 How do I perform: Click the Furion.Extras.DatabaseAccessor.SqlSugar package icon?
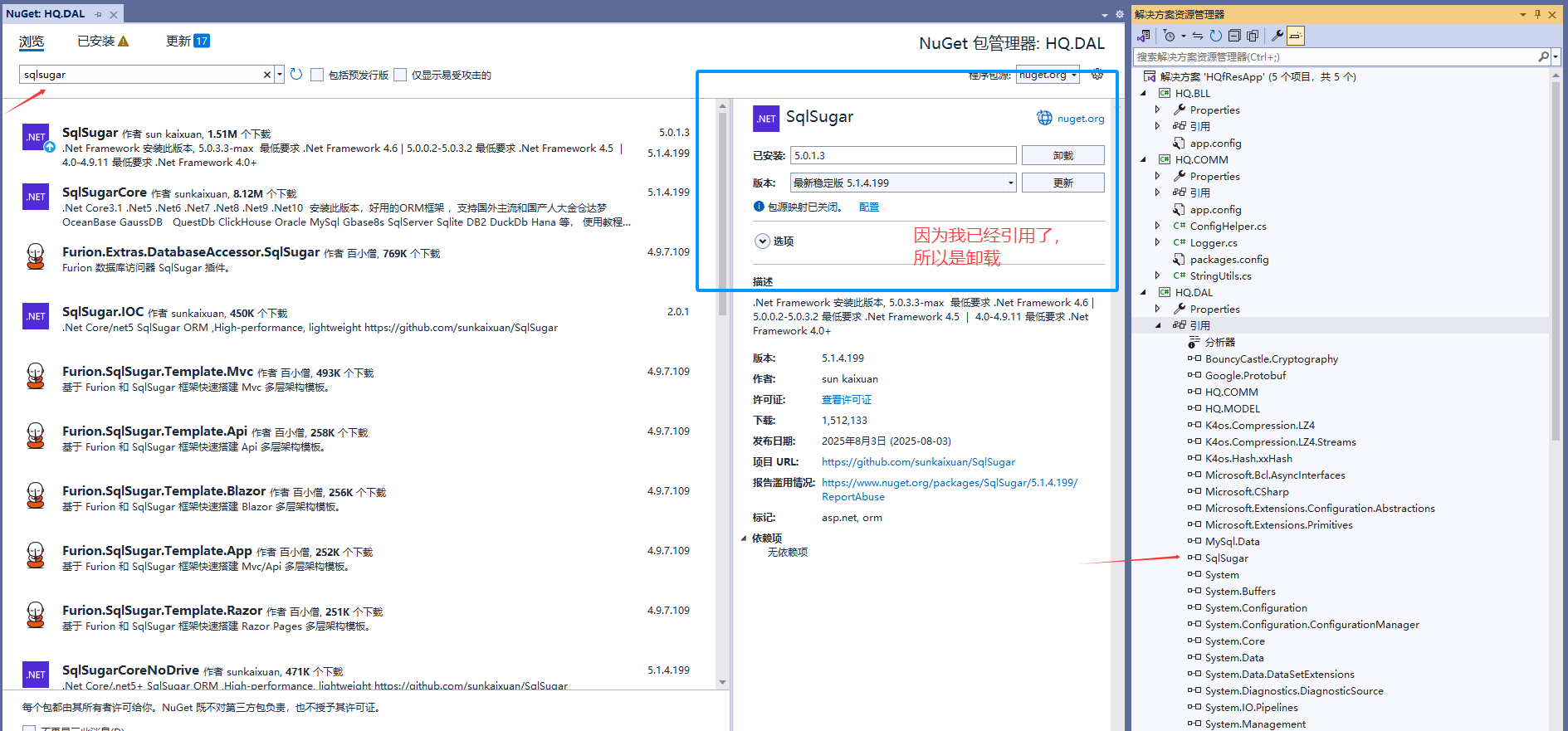pos(36,256)
